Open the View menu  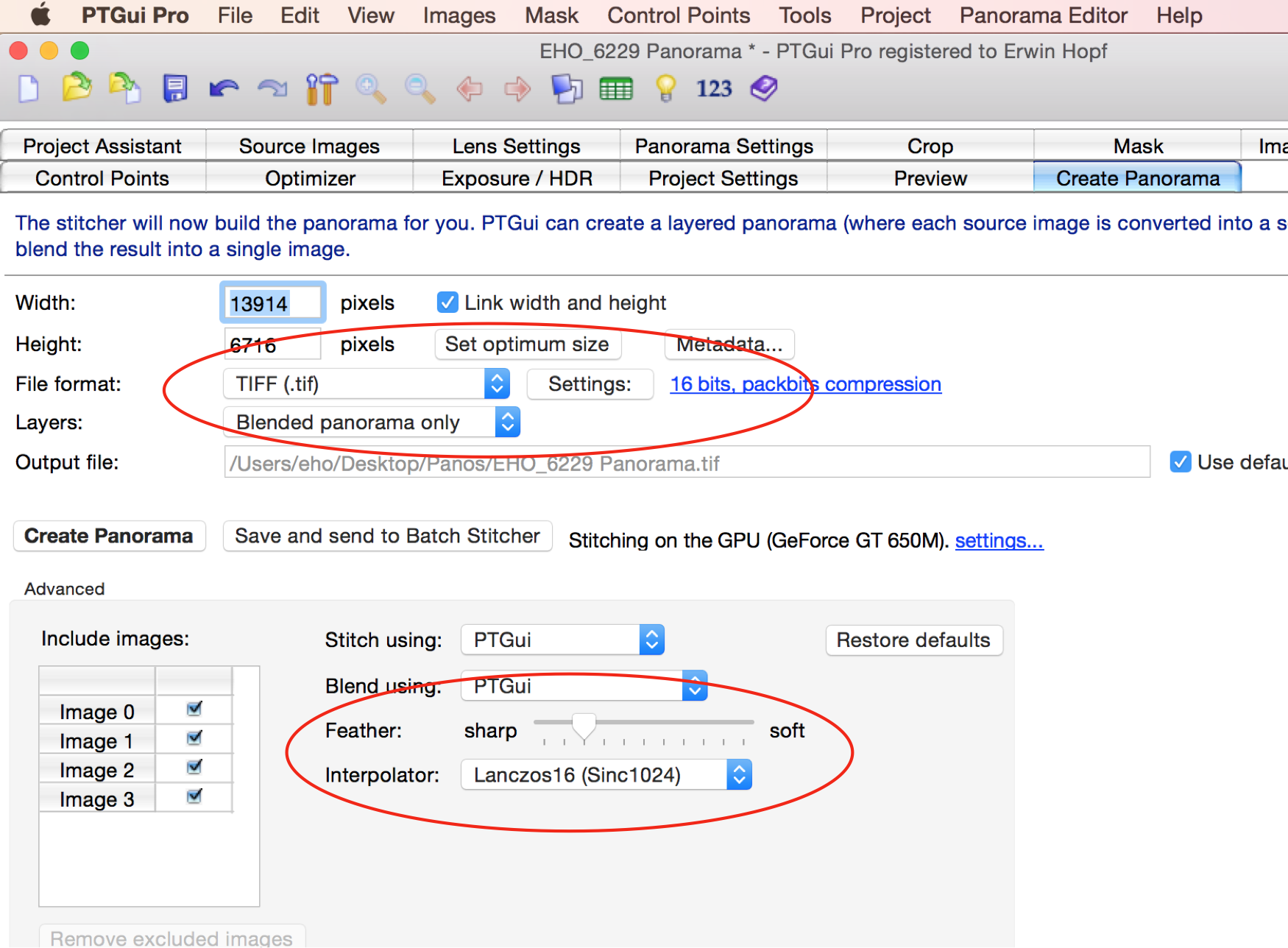(x=371, y=15)
